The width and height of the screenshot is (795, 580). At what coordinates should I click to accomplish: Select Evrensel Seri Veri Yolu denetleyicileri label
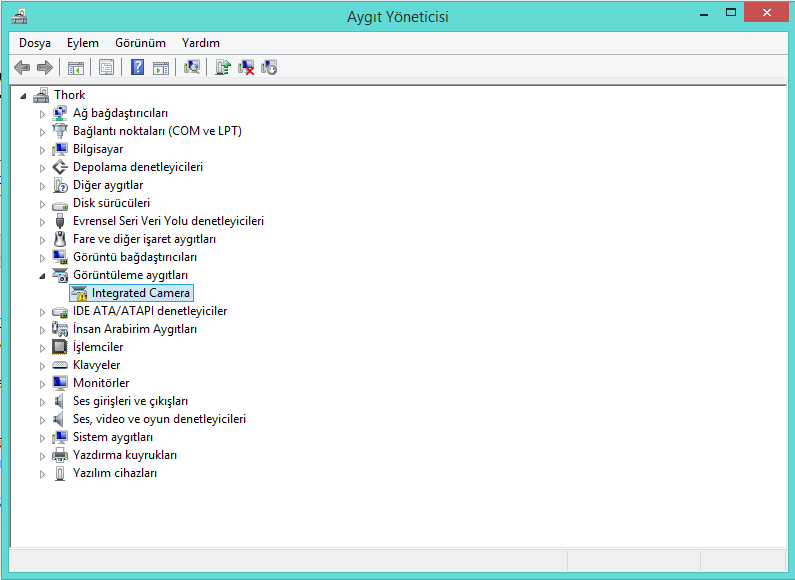(168, 221)
